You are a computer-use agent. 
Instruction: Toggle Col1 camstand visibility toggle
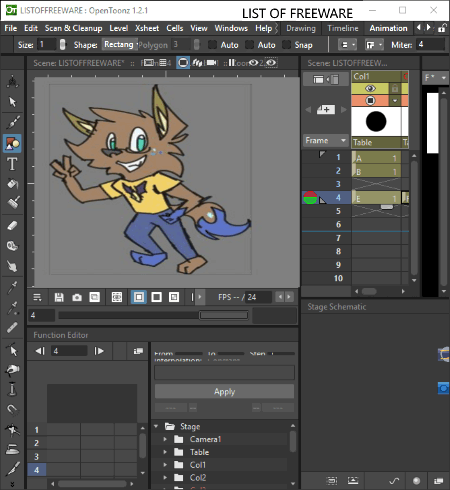[370, 100]
